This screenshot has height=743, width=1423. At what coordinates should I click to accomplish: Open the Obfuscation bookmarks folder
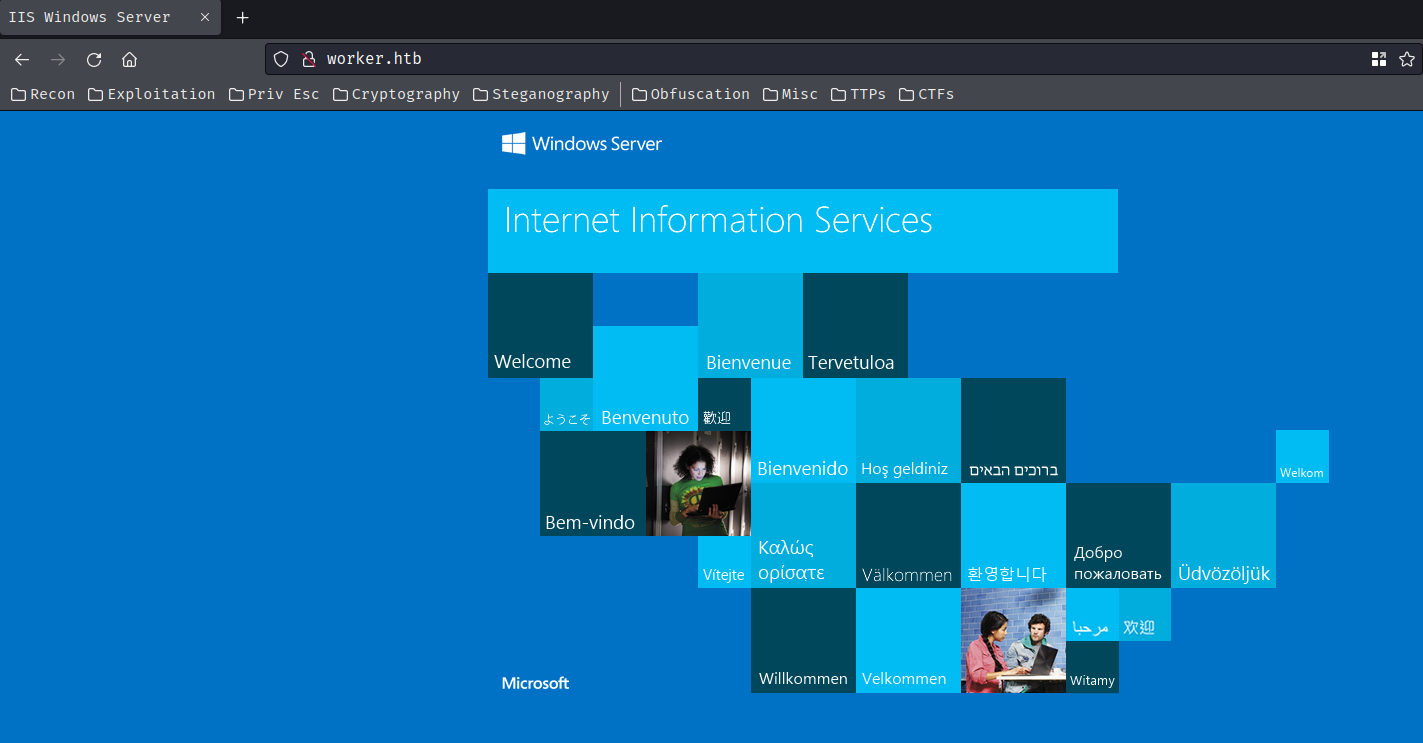(690, 94)
